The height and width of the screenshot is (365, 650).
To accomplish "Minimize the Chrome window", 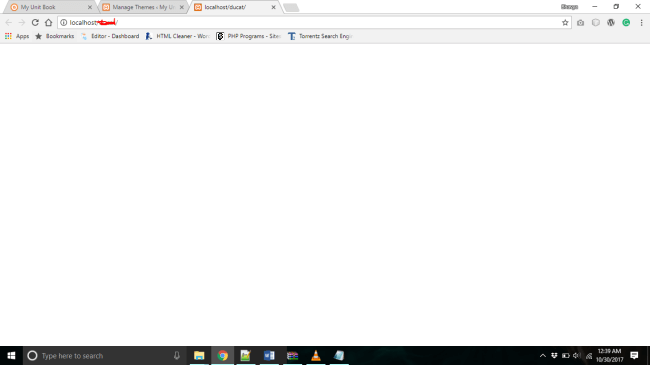I will click(x=594, y=7).
